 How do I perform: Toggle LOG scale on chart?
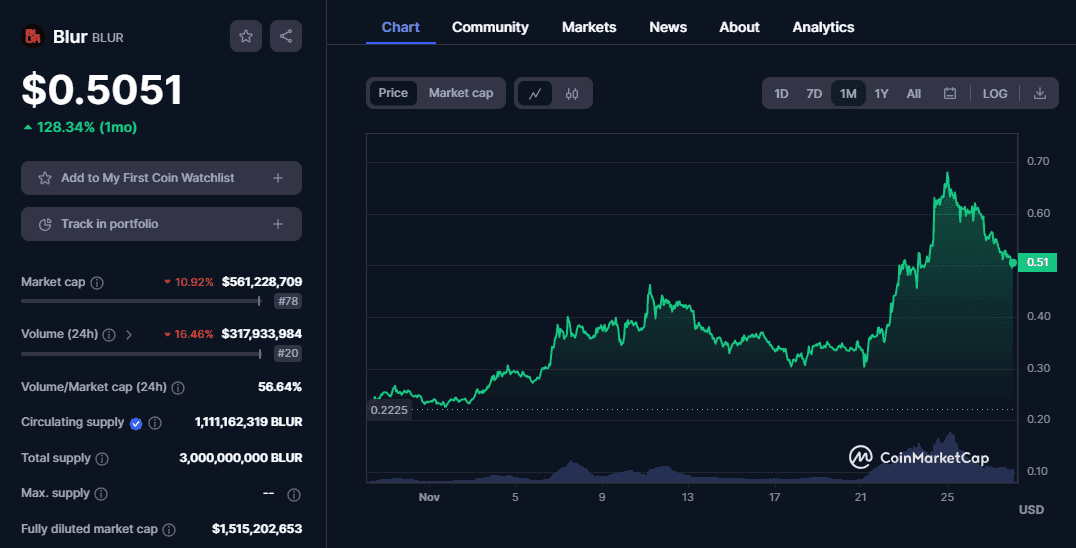[x=995, y=93]
